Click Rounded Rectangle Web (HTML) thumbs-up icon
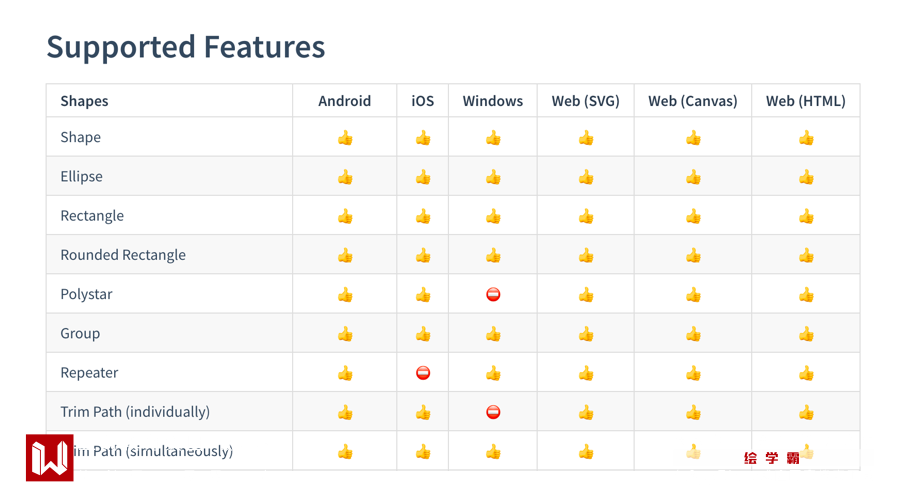The width and height of the screenshot is (900, 500). (x=806, y=255)
